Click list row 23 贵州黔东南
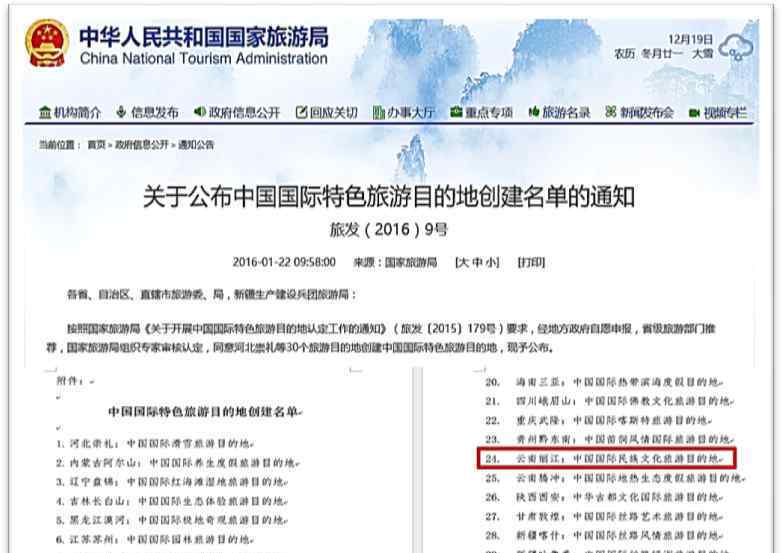 pos(609,439)
